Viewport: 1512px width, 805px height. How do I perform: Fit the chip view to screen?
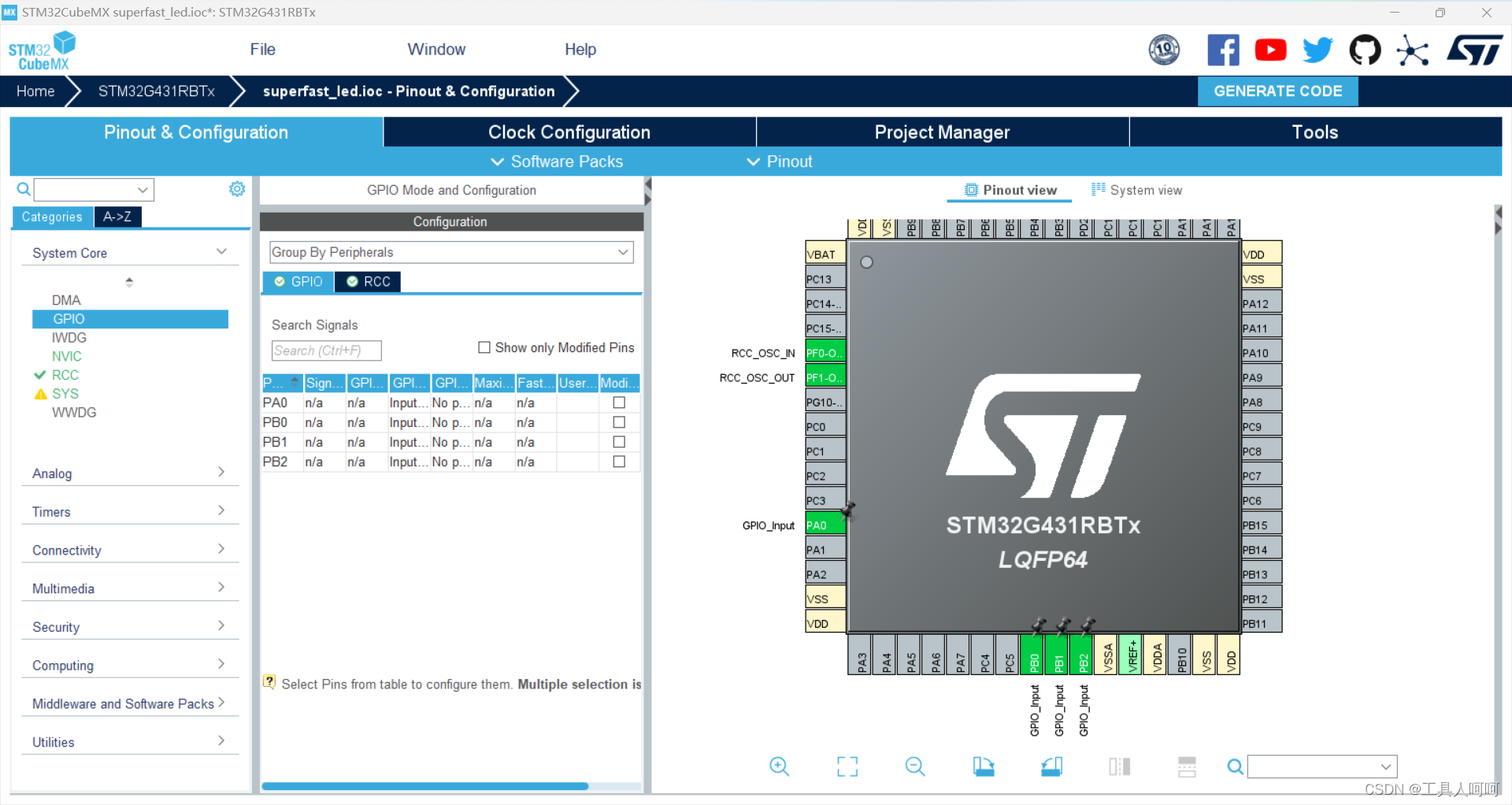click(847, 766)
